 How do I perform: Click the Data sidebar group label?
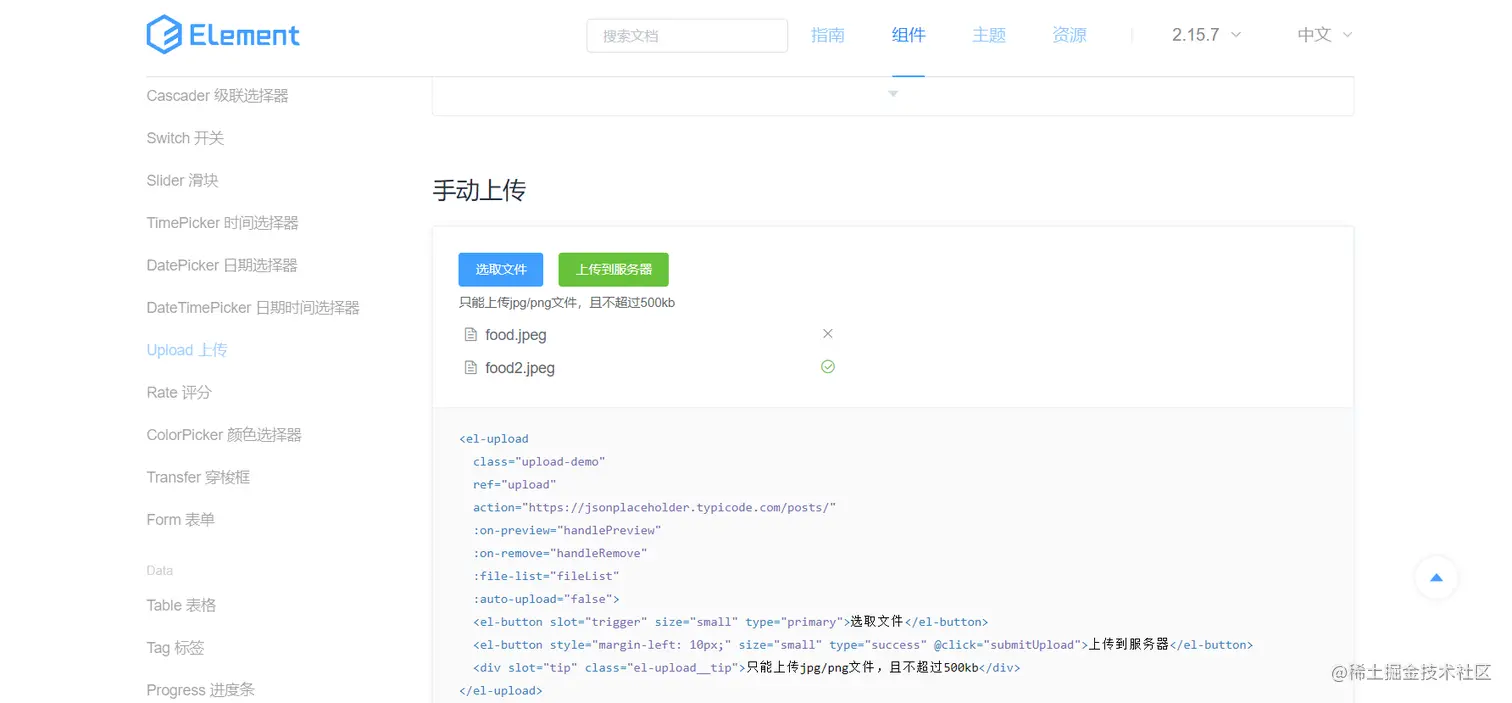159,570
